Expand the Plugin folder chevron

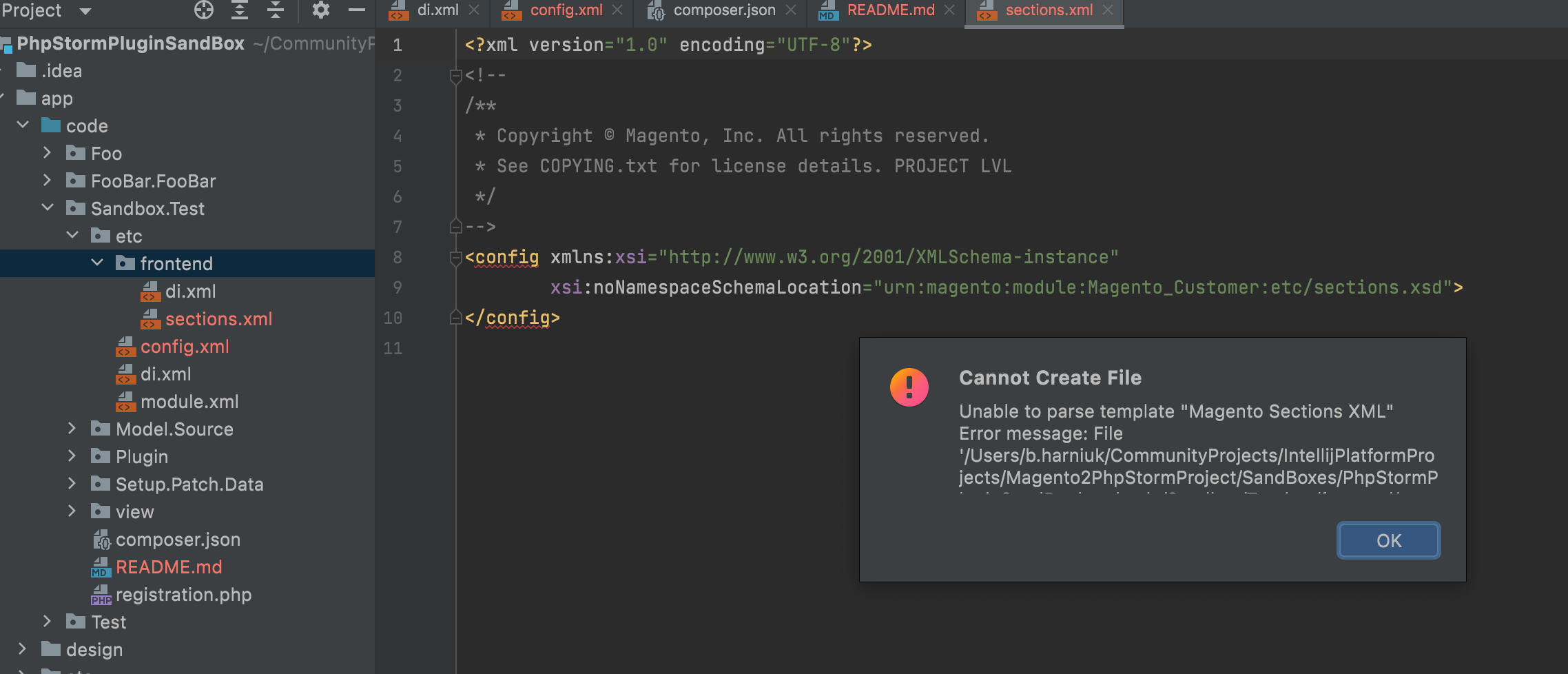coord(72,456)
